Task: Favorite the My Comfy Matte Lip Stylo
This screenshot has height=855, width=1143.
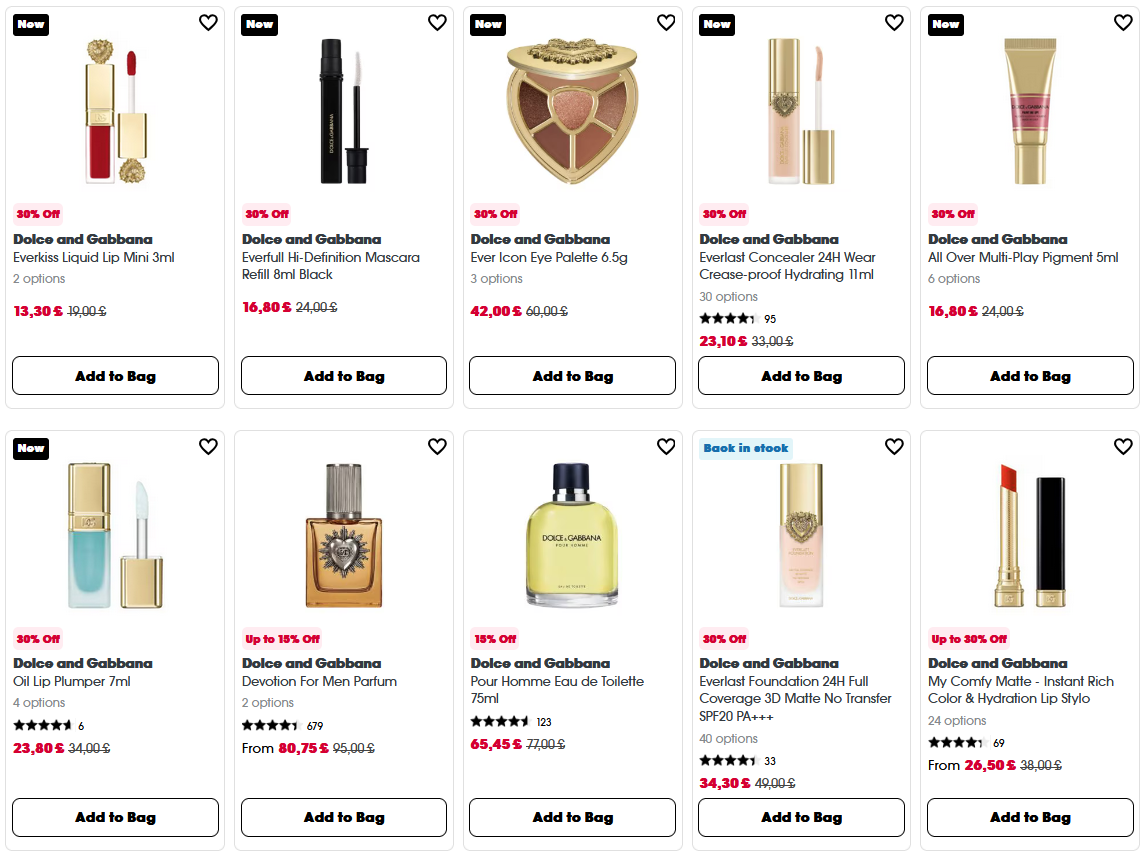Action: click(x=1123, y=447)
